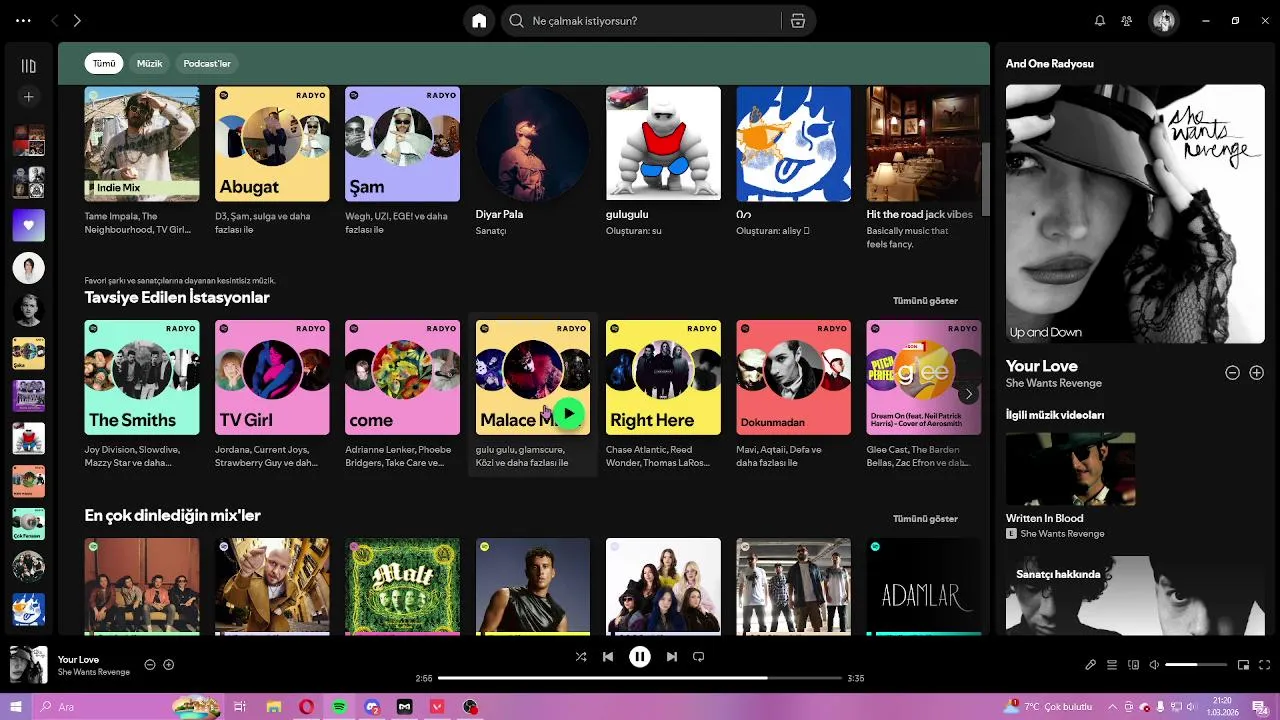
Task: Open the Right Here radio card
Action: [663, 396]
